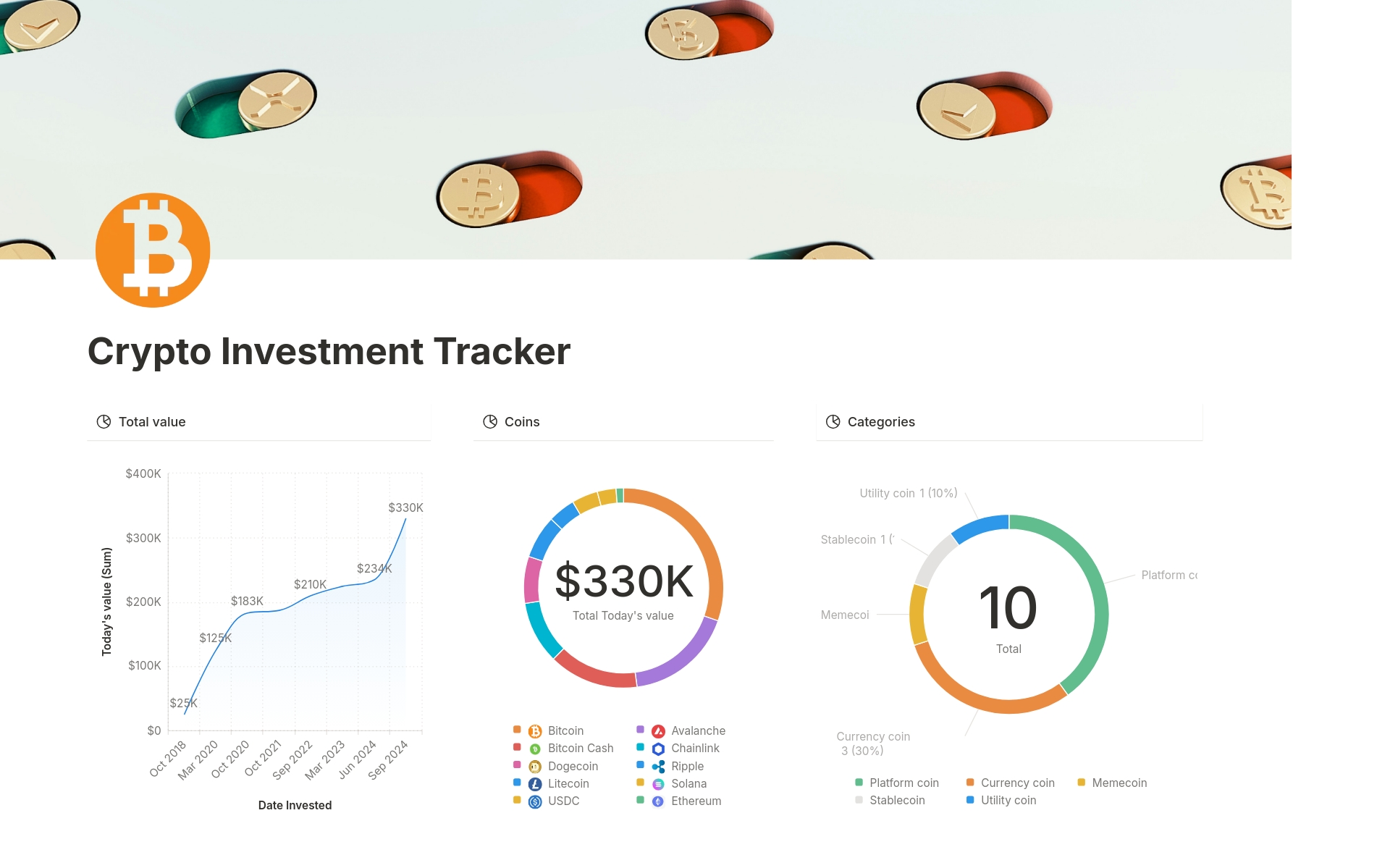Click the Crypto Investment Tracker page title
The height and width of the screenshot is (868, 1390).
(329, 352)
